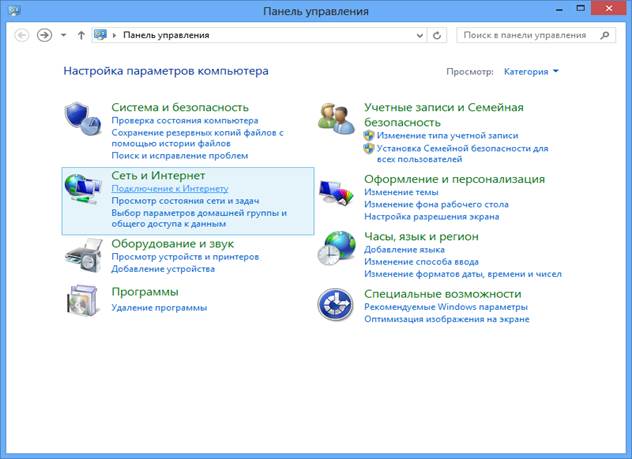Click the Ease of Access icon
632x459 pixels.
[336, 305]
